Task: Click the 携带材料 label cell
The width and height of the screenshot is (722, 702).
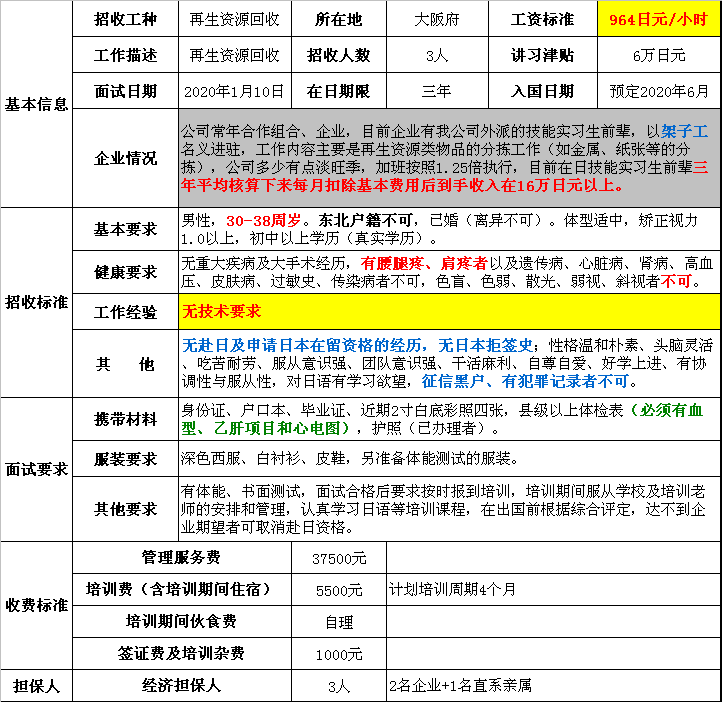Action: pyautogui.click(x=125, y=419)
